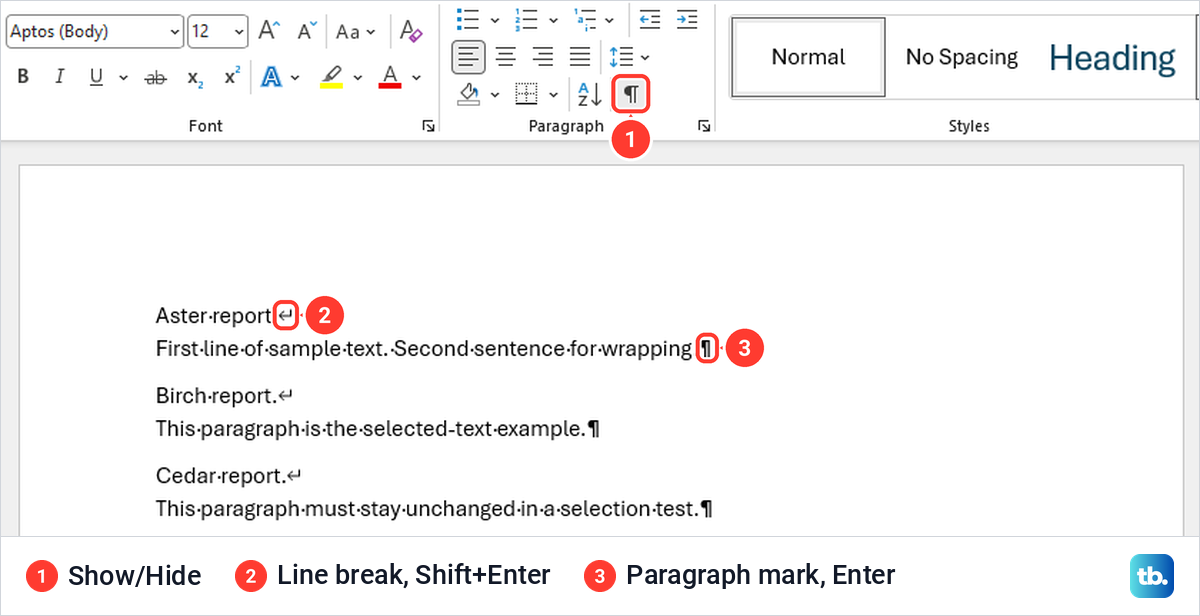Image resolution: width=1200 pixels, height=616 pixels.
Task: Click the text 'Aster report'
Action: pyautogui.click(x=213, y=316)
